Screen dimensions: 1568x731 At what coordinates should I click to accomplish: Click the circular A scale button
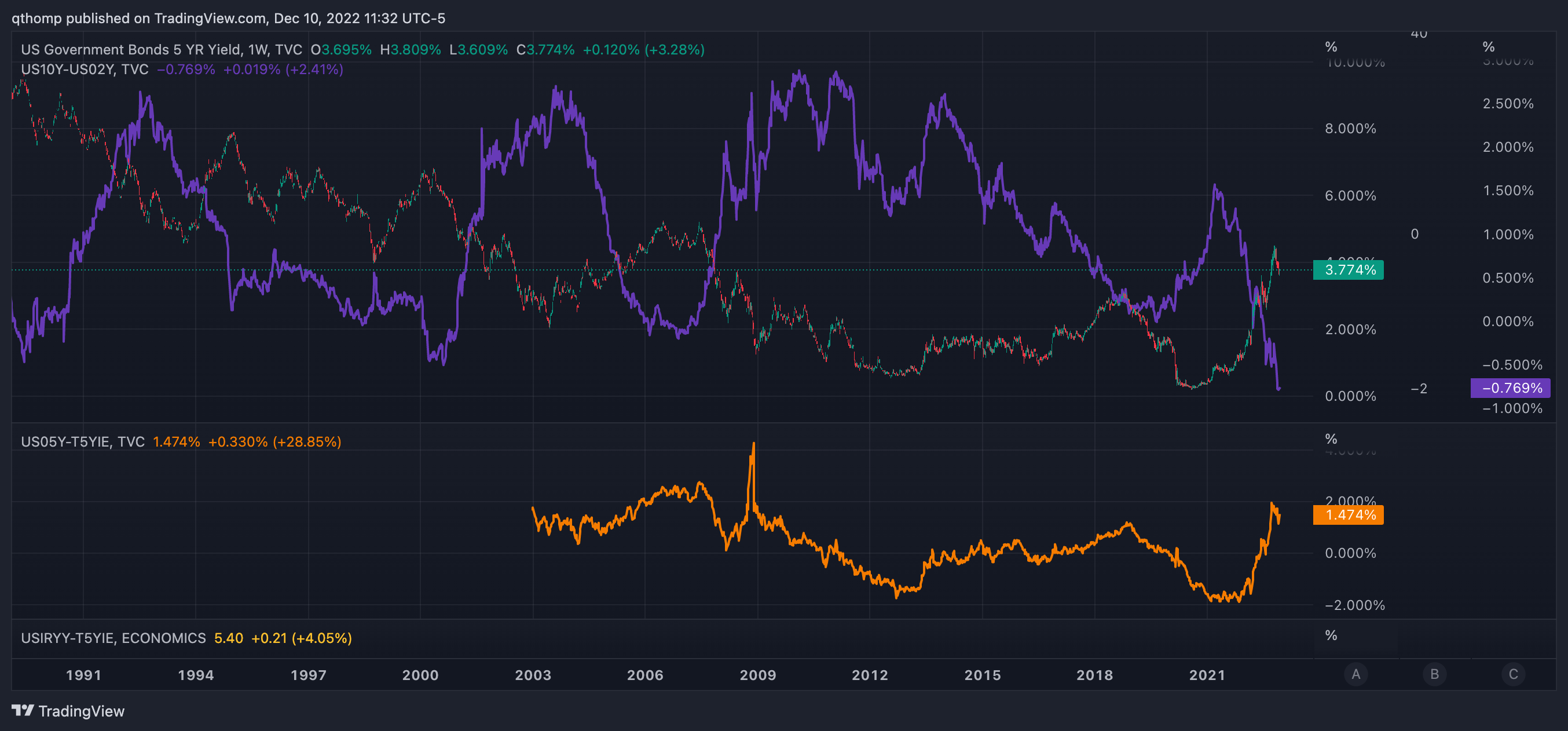pyautogui.click(x=1355, y=674)
